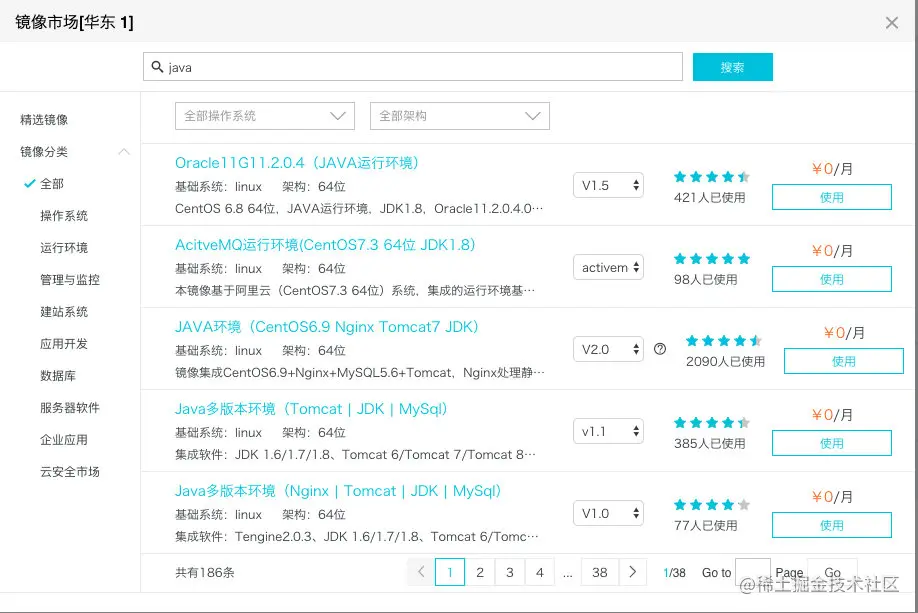The image size is (918, 613).
Task: Click the star rating of AcitveMQ image
Action: (x=711, y=259)
